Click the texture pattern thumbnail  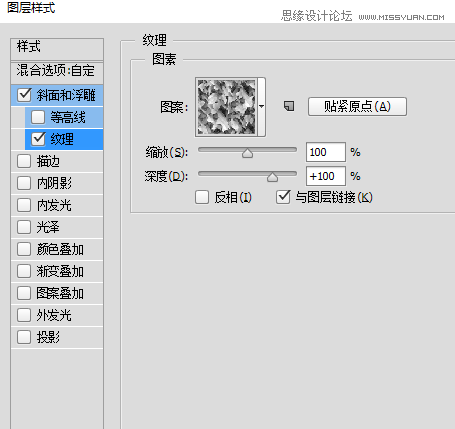pos(227,107)
